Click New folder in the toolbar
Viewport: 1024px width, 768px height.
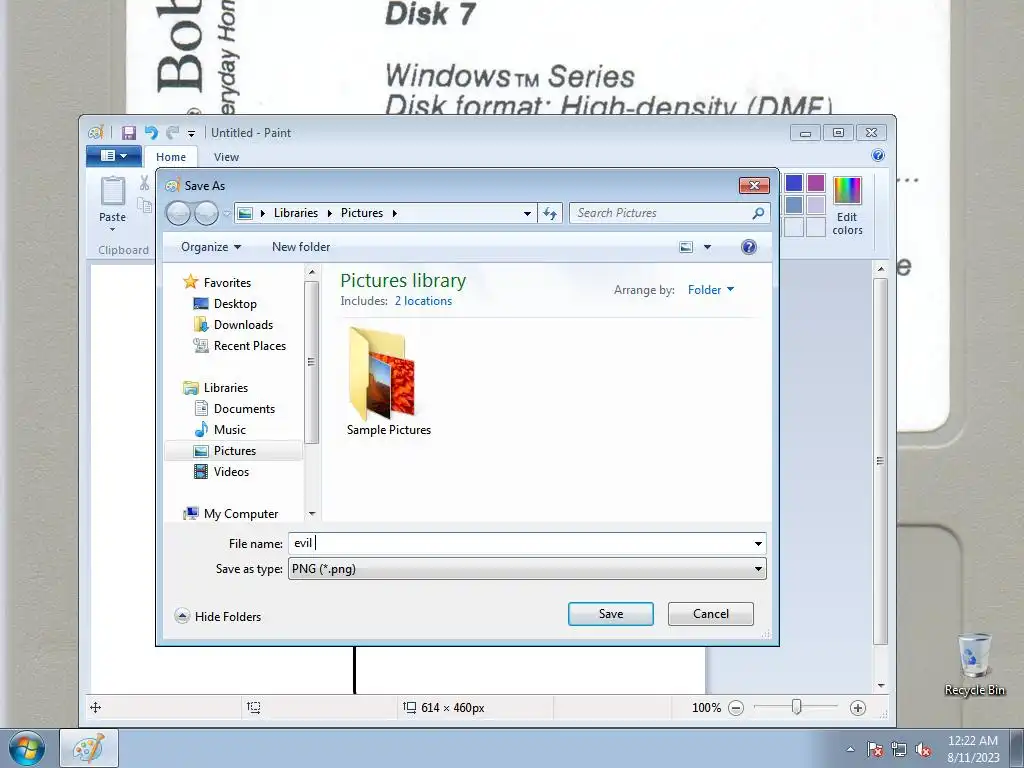coord(301,247)
